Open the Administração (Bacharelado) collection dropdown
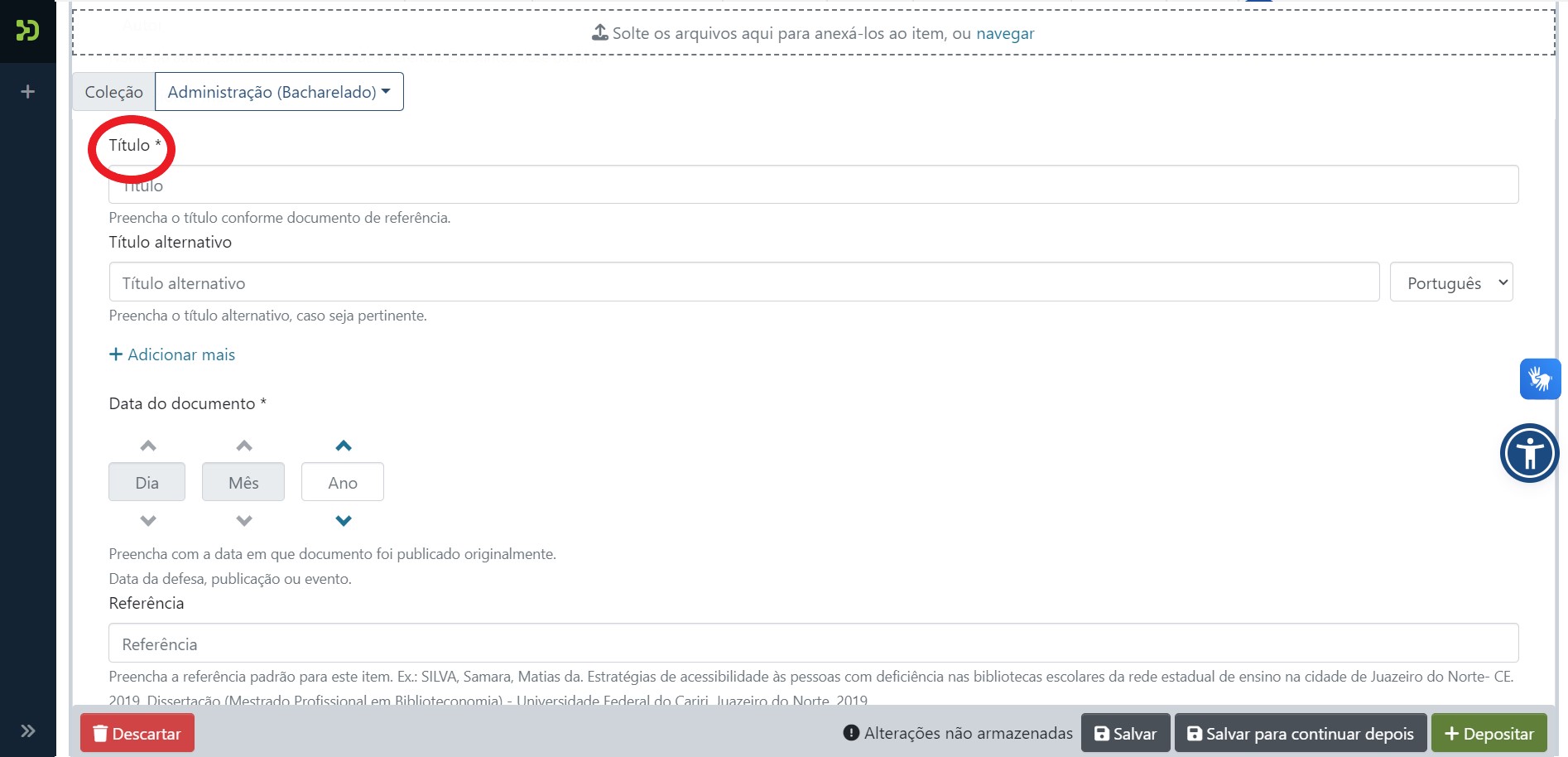The height and width of the screenshot is (757, 1568). (x=279, y=92)
